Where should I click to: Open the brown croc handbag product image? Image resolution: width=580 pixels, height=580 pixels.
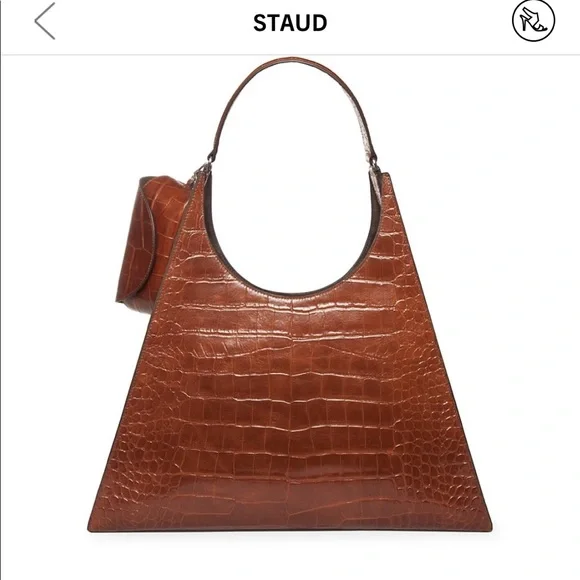pos(290,294)
